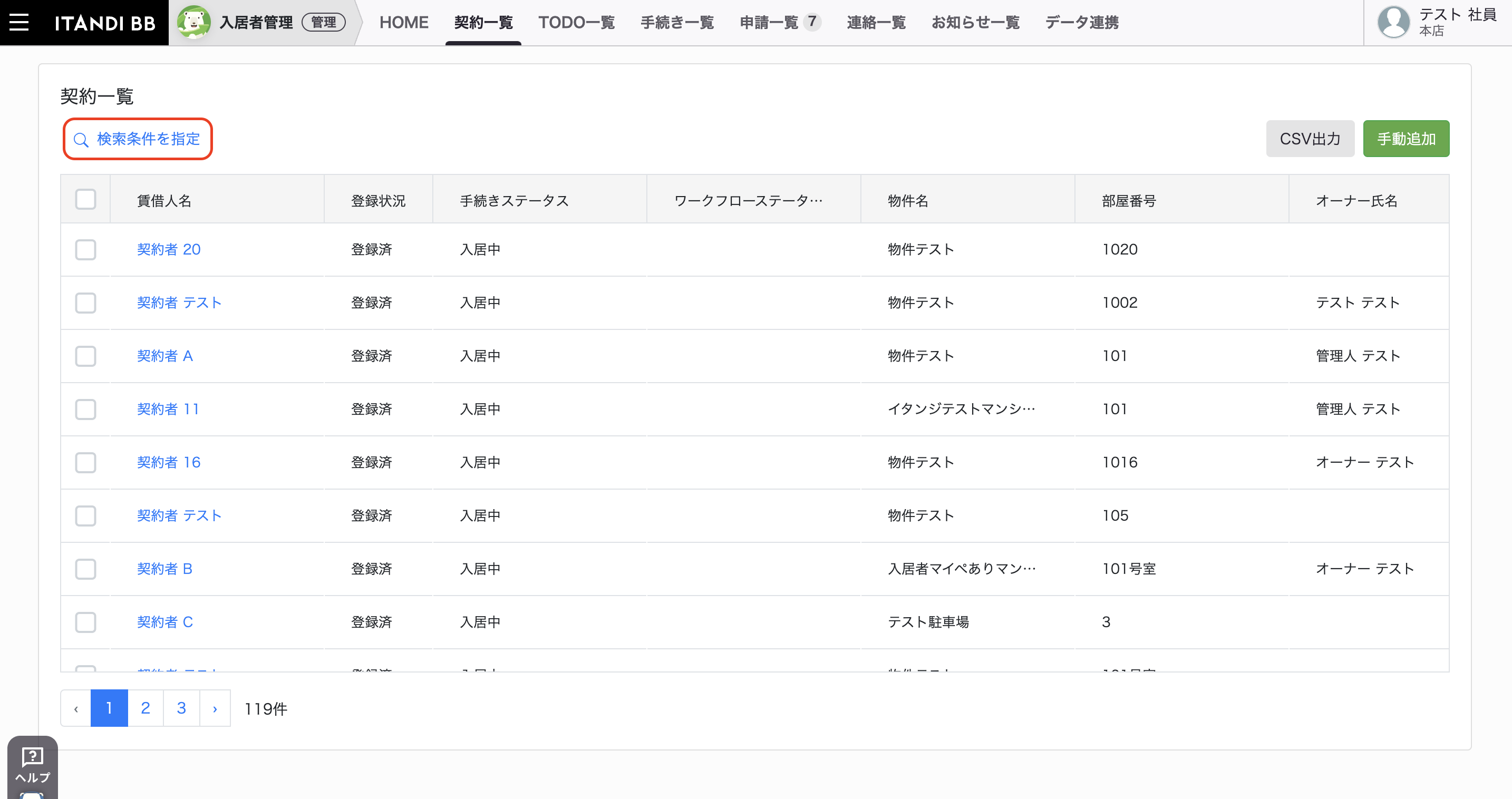The height and width of the screenshot is (799, 1512).
Task: Go to next page arrow
Action: 215,709
